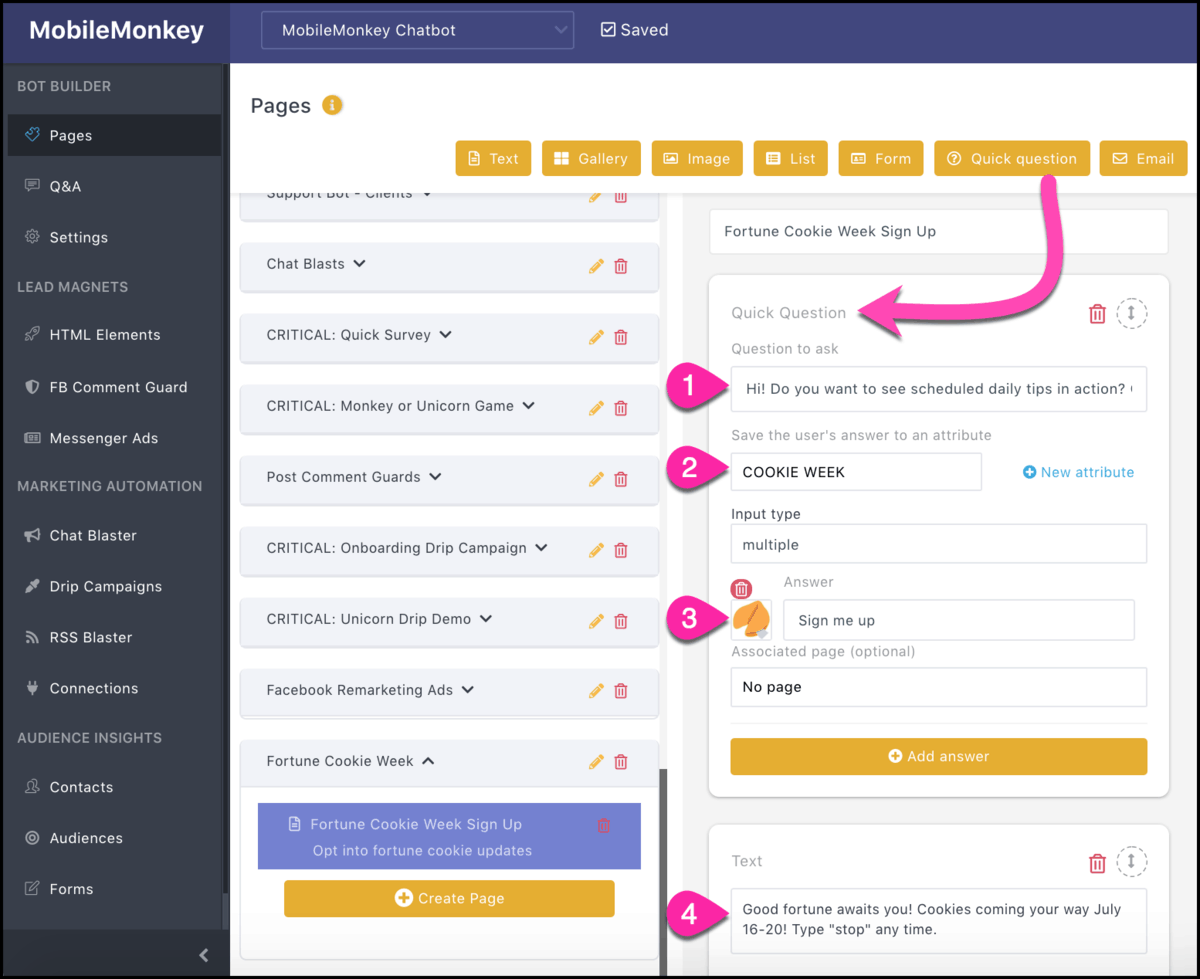The width and height of the screenshot is (1200, 979).
Task: Edit CRITICAL: Unicorn Drip Demo group
Action: click(x=596, y=621)
